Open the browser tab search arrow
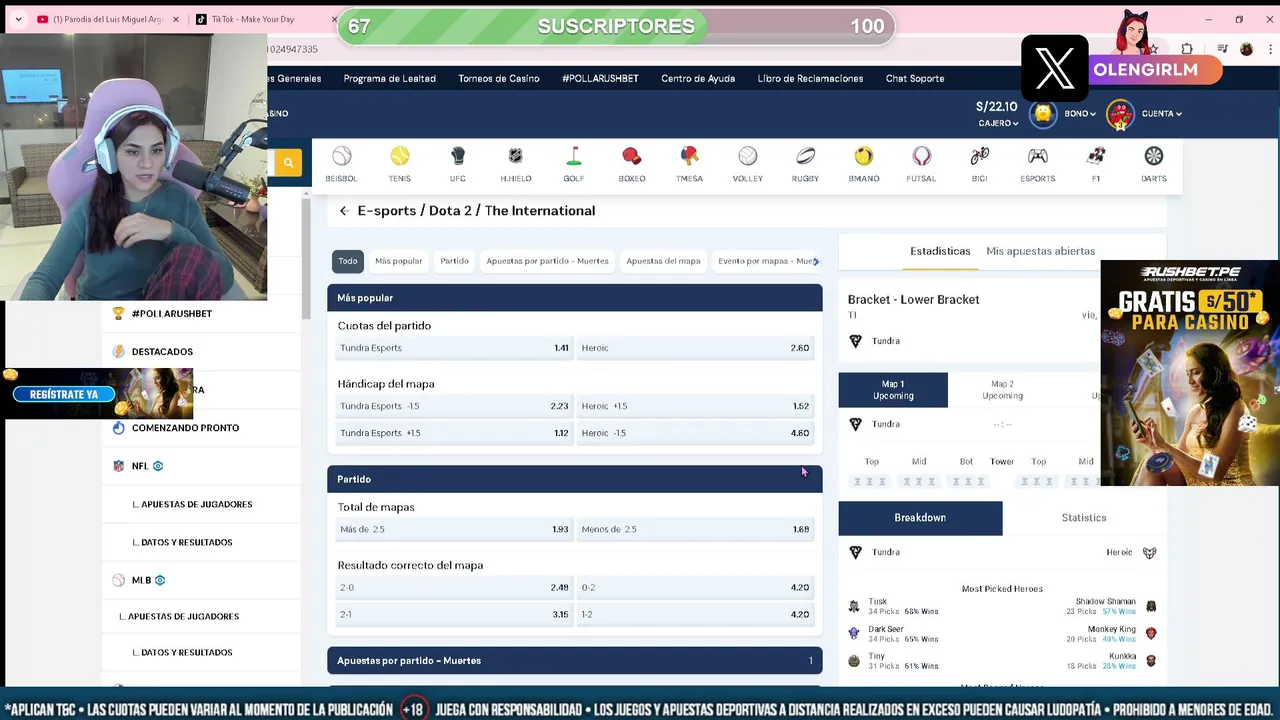Viewport: 1280px width, 720px height. click(x=18, y=19)
